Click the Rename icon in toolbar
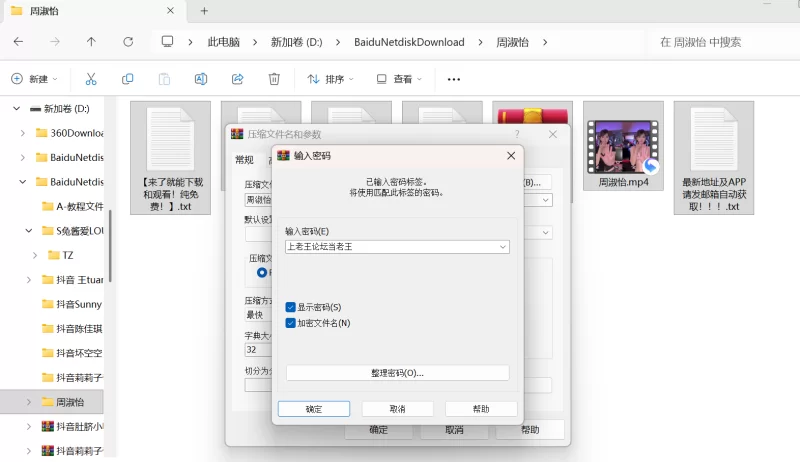The image size is (800, 462). point(200,79)
